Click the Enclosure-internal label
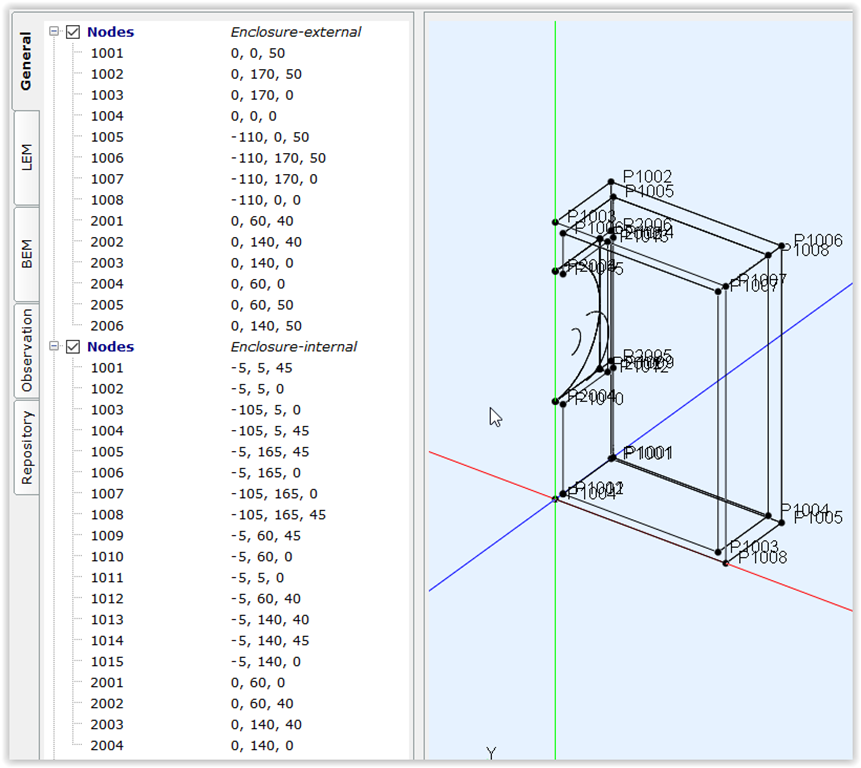 click(293, 347)
